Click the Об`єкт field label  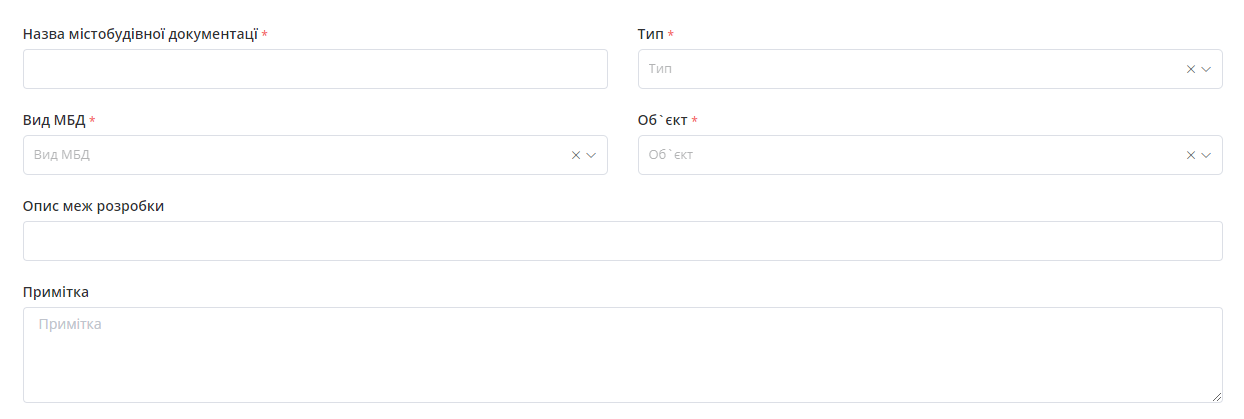662,120
